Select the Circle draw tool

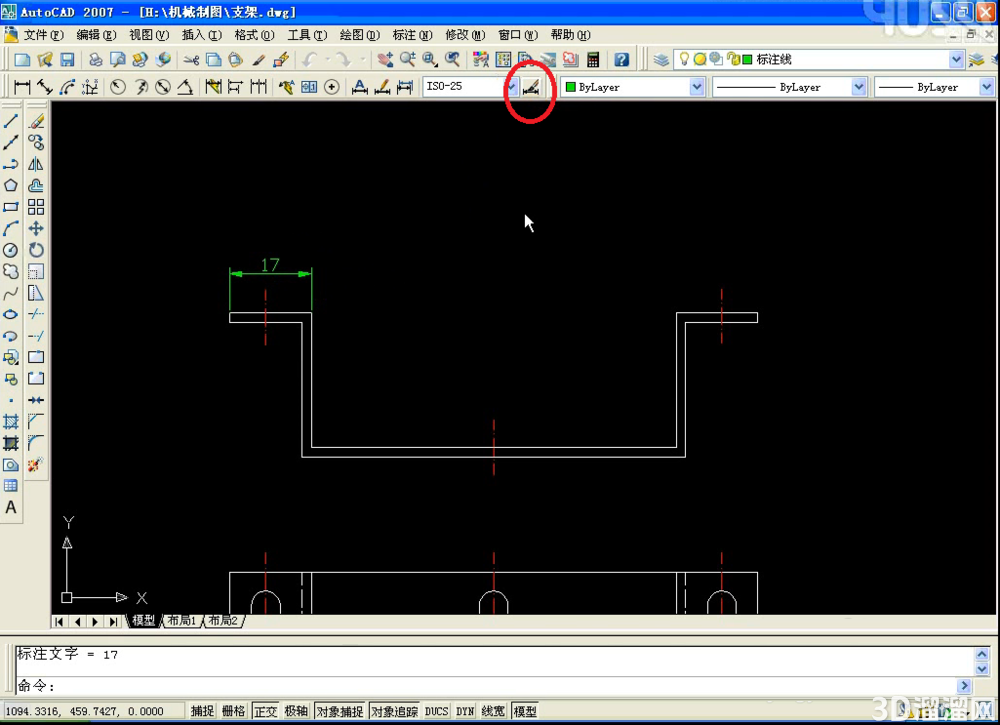tap(11, 250)
